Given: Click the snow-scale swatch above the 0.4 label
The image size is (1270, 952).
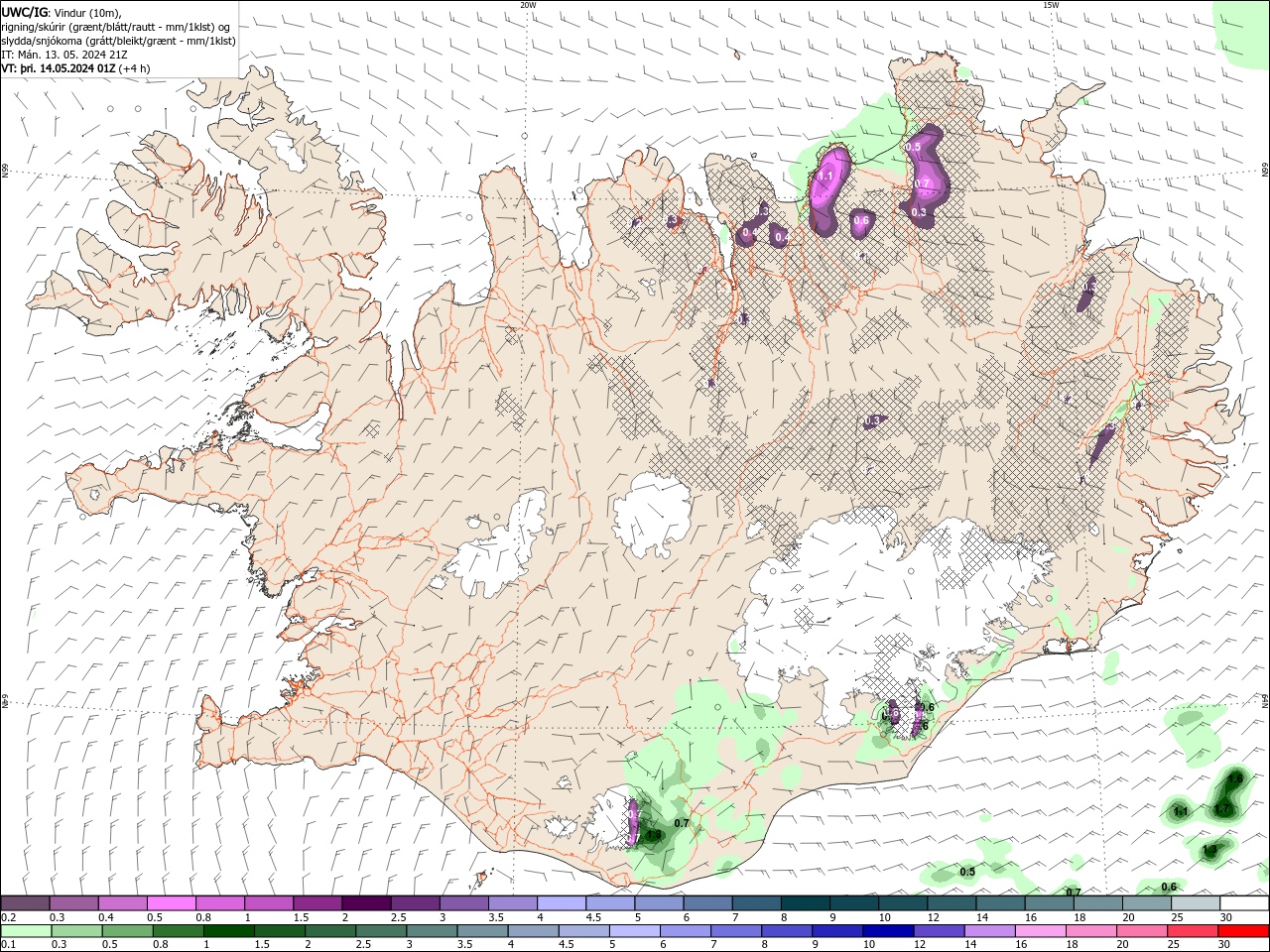Looking at the screenshot, I should pyautogui.click(x=123, y=902).
